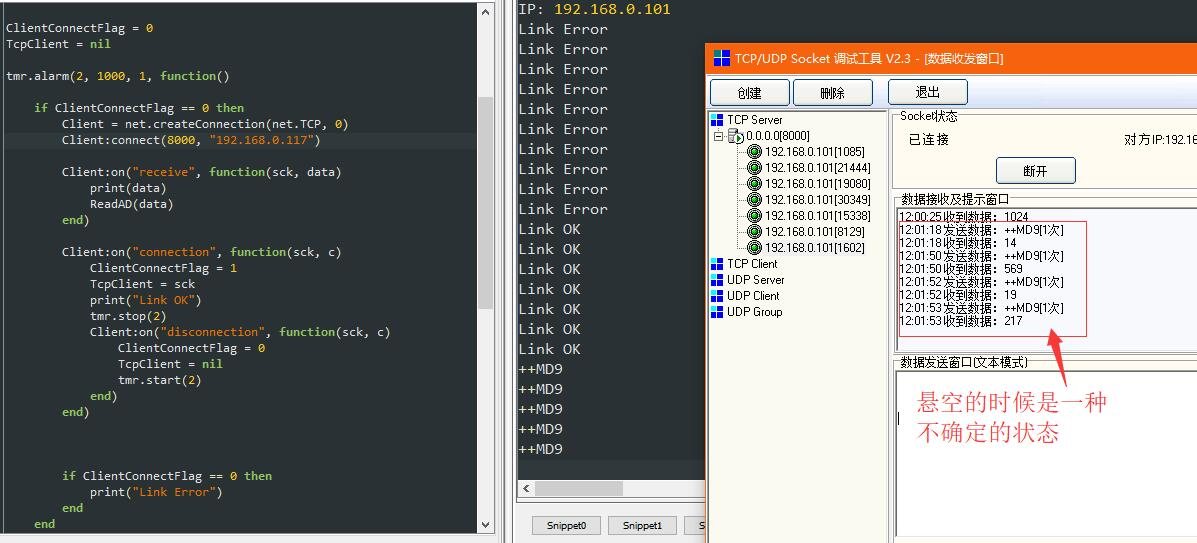Click the TCP Server node icon
This screenshot has height=543, width=1197.
717,120
